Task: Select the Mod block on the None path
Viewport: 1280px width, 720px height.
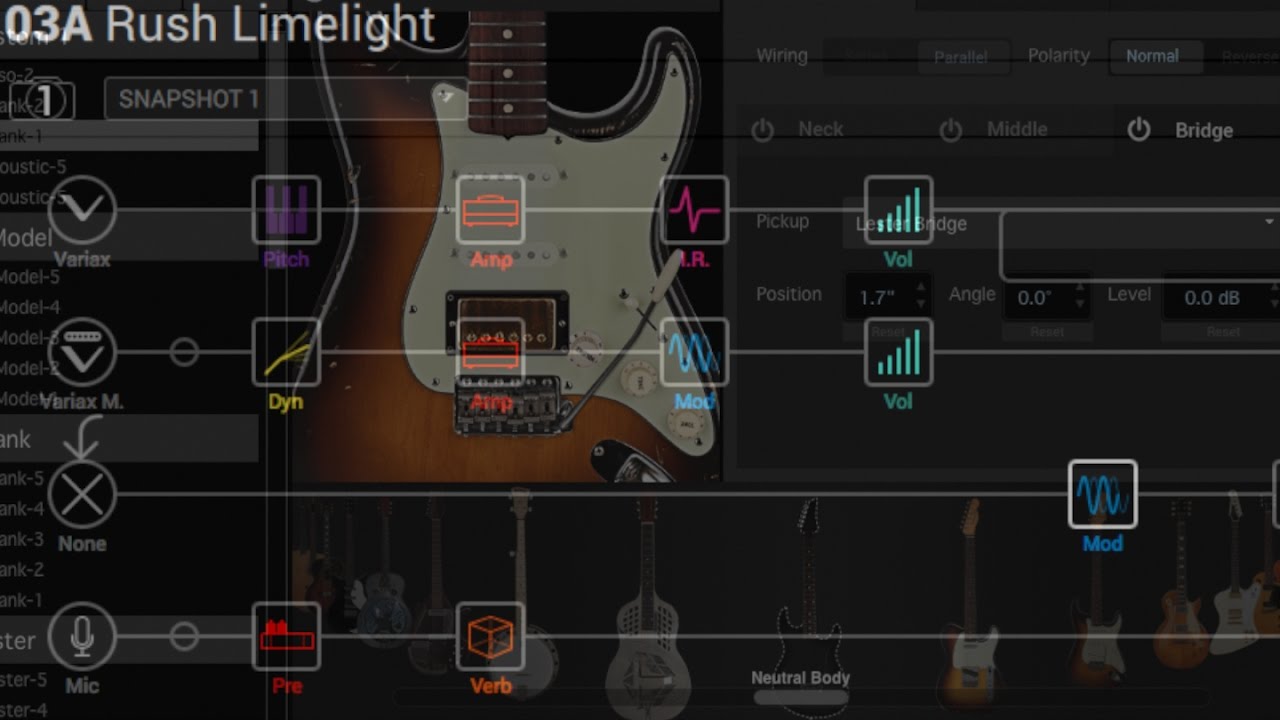Action: pos(1102,494)
